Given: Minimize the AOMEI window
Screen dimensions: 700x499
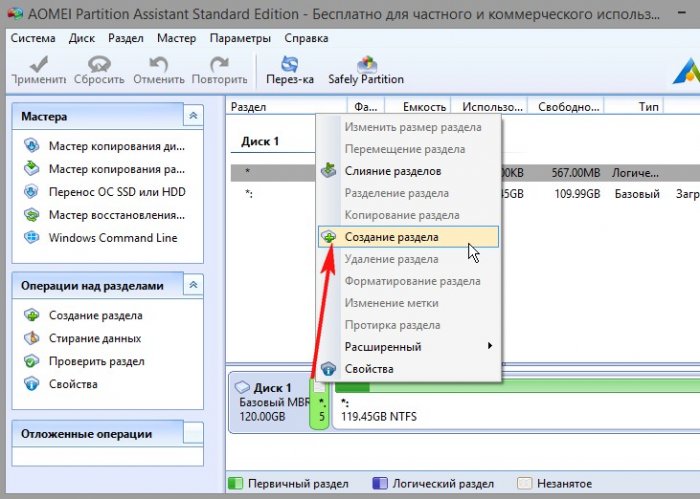Looking at the screenshot, I should pos(682,13).
